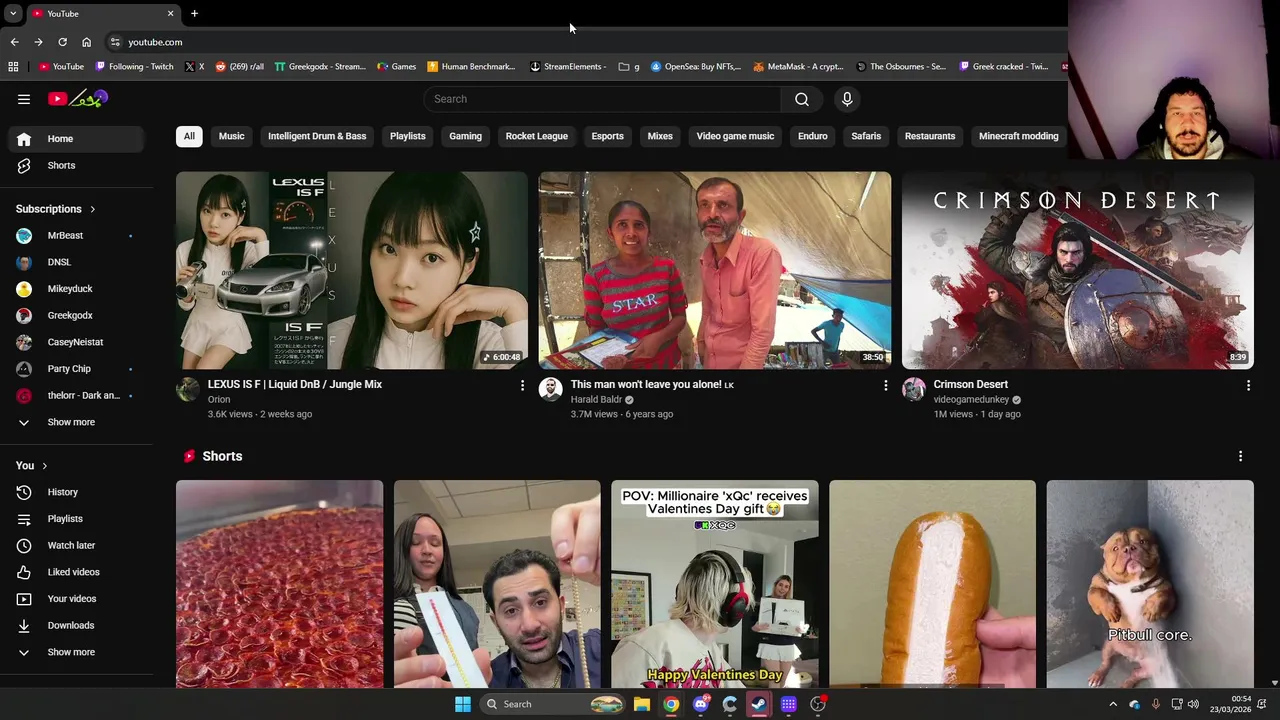Image resolution: width=1280 pixels, height=720 pixels.
Task: Close the YouTube browser tab
Action: click(170, 14)
